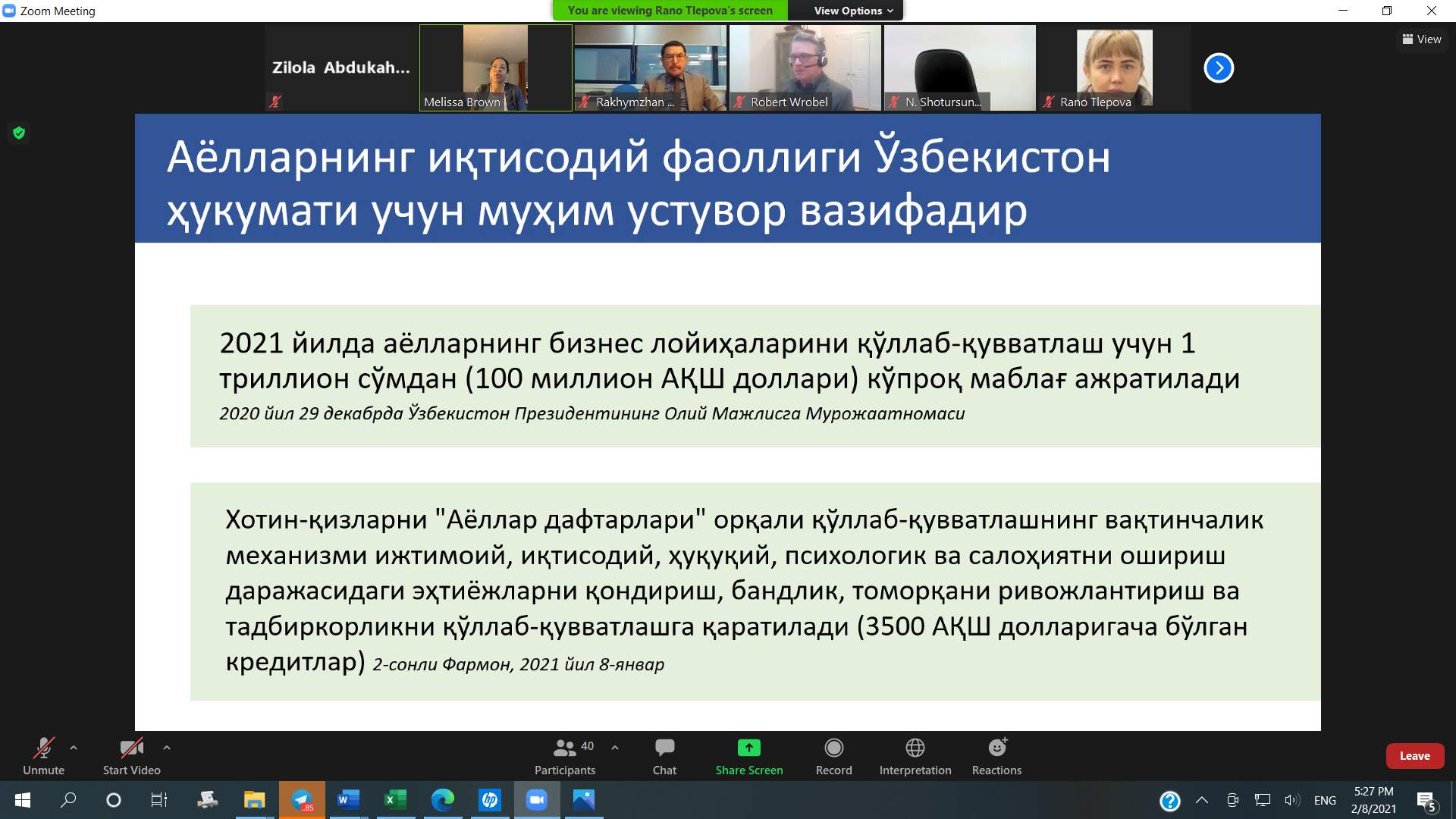Viewport: 1456px width, 819px height.
Task: Show next page of participant videos
Action: click(1219, 68)
